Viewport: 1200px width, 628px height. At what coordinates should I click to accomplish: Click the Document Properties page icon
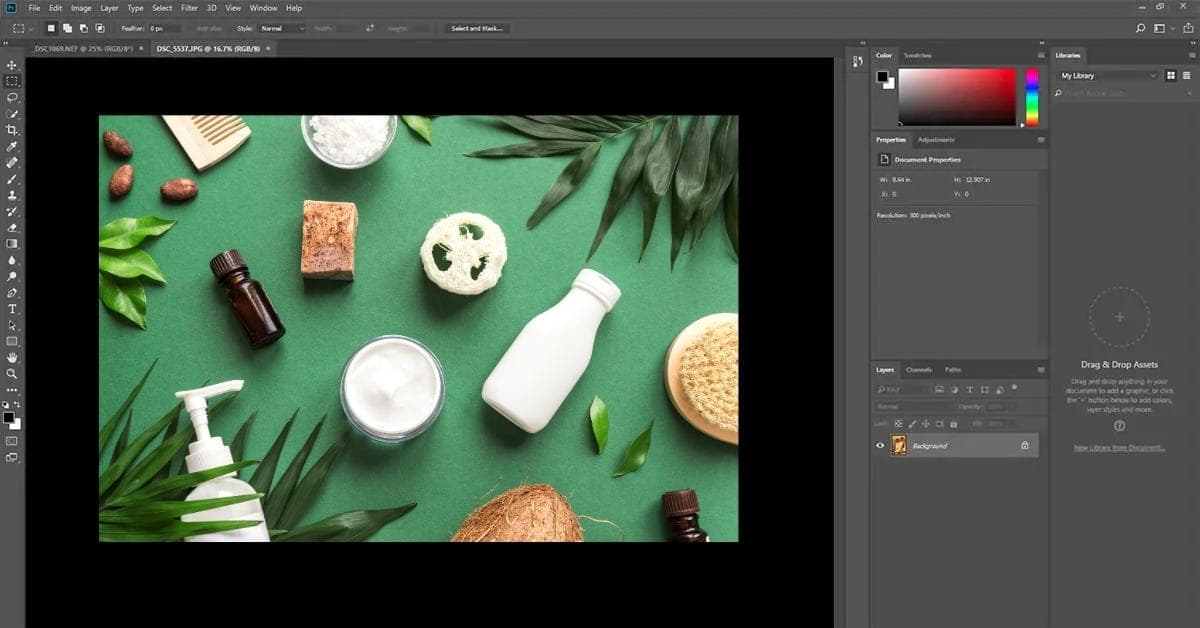pyautogui.click(x=884, y=159)
